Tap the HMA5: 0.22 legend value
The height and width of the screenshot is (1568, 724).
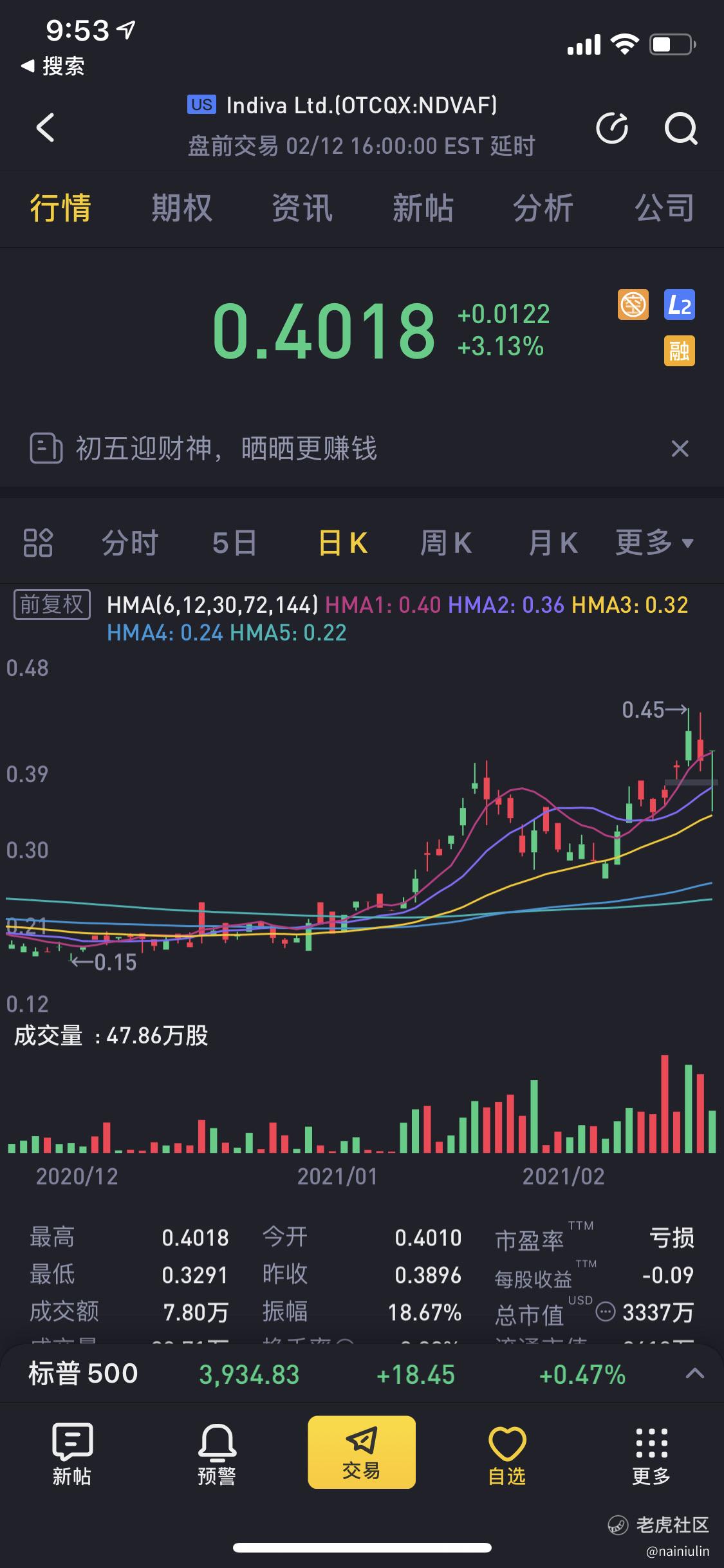[288, 633]
